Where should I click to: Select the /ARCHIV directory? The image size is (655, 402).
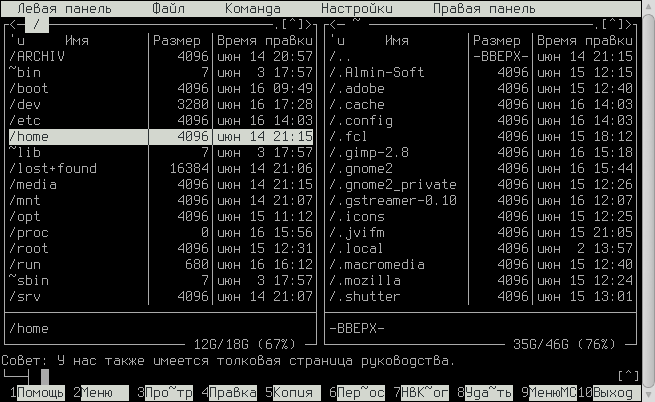(161, 56)
